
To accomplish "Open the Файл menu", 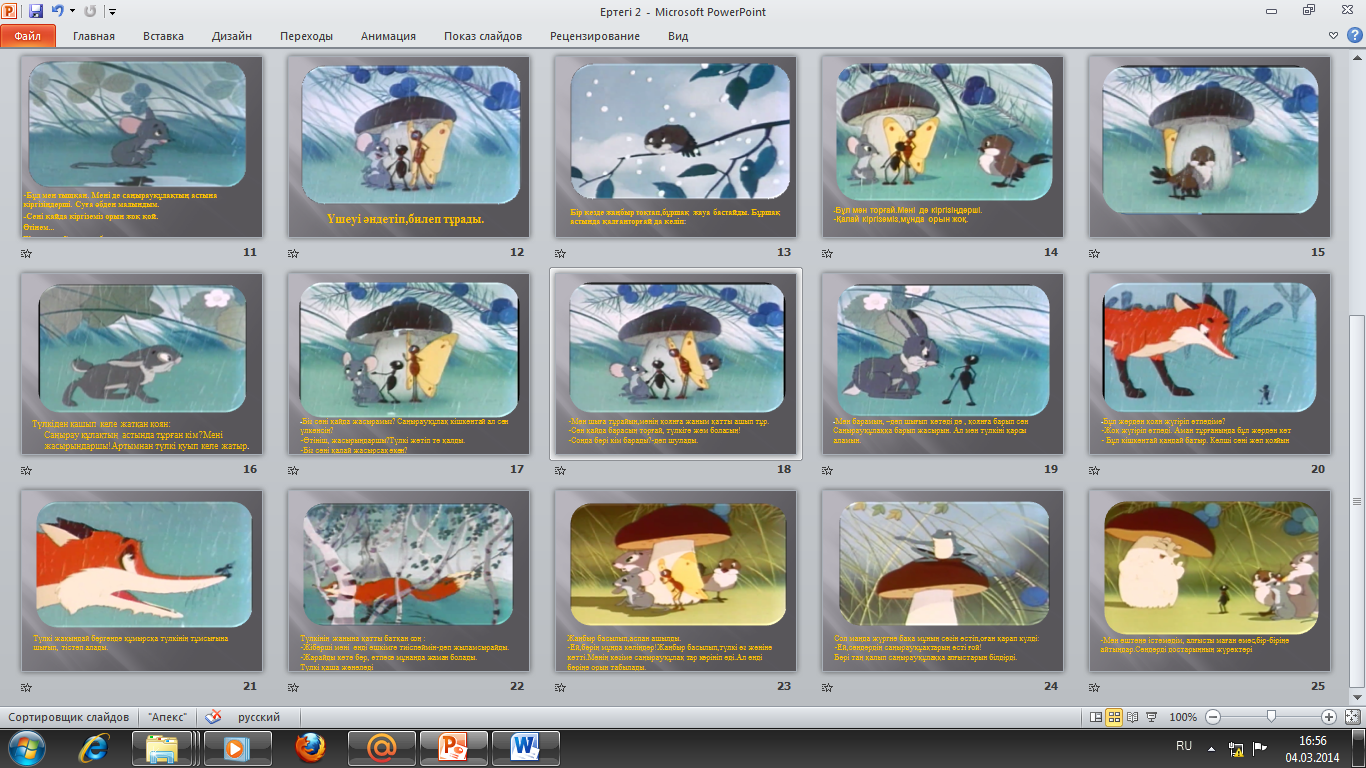I will point(27,36).
